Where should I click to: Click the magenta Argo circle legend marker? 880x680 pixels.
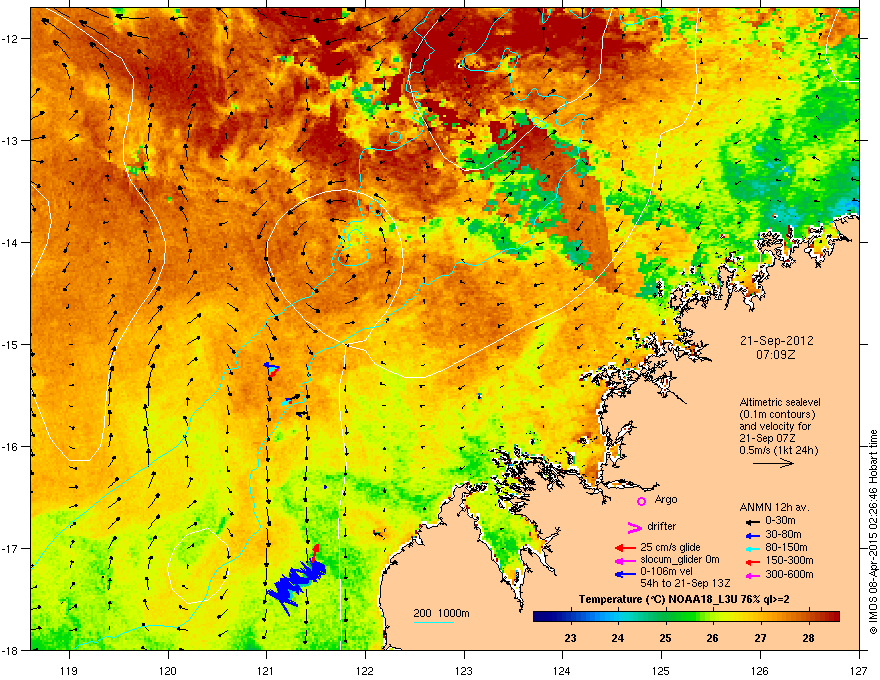point(641,501)
